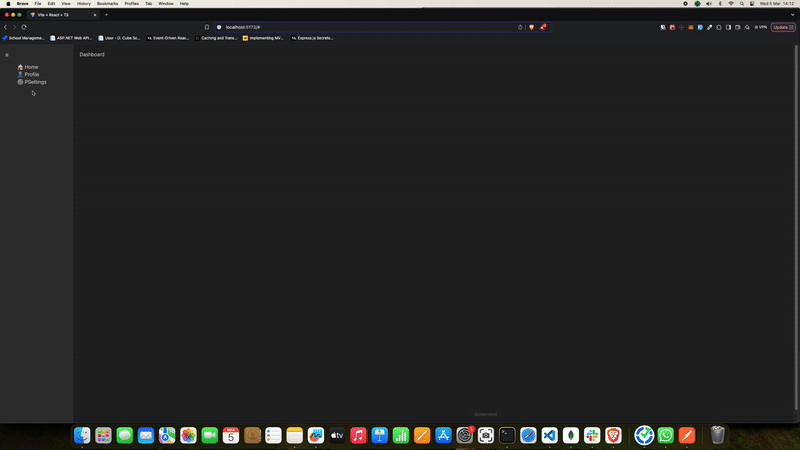The height and width of the screenshot is (450, 800).
Task: Open Mail from the dock
Action: tap(146, 435)
